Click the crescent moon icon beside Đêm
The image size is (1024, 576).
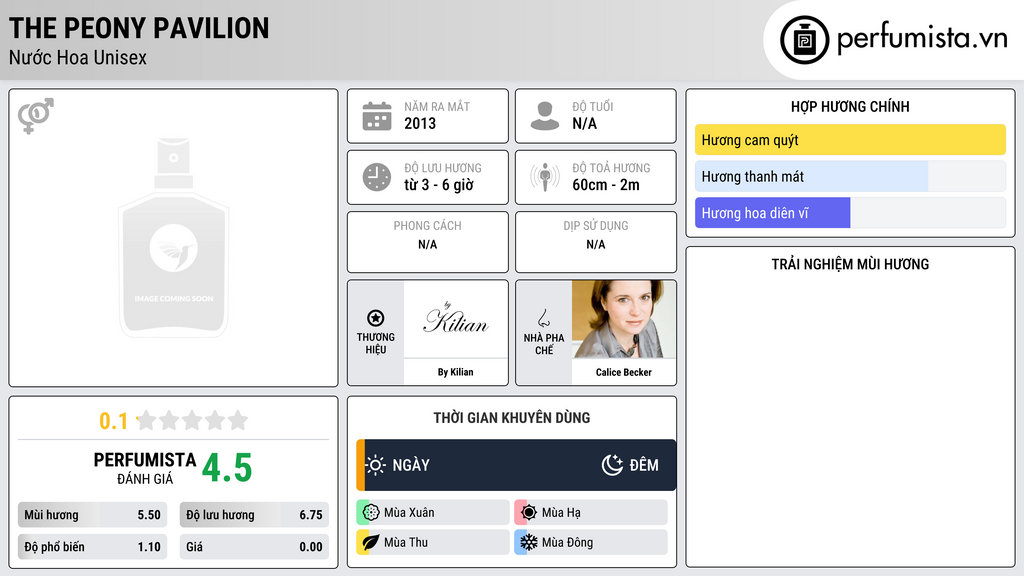click(x=612, y=465)
